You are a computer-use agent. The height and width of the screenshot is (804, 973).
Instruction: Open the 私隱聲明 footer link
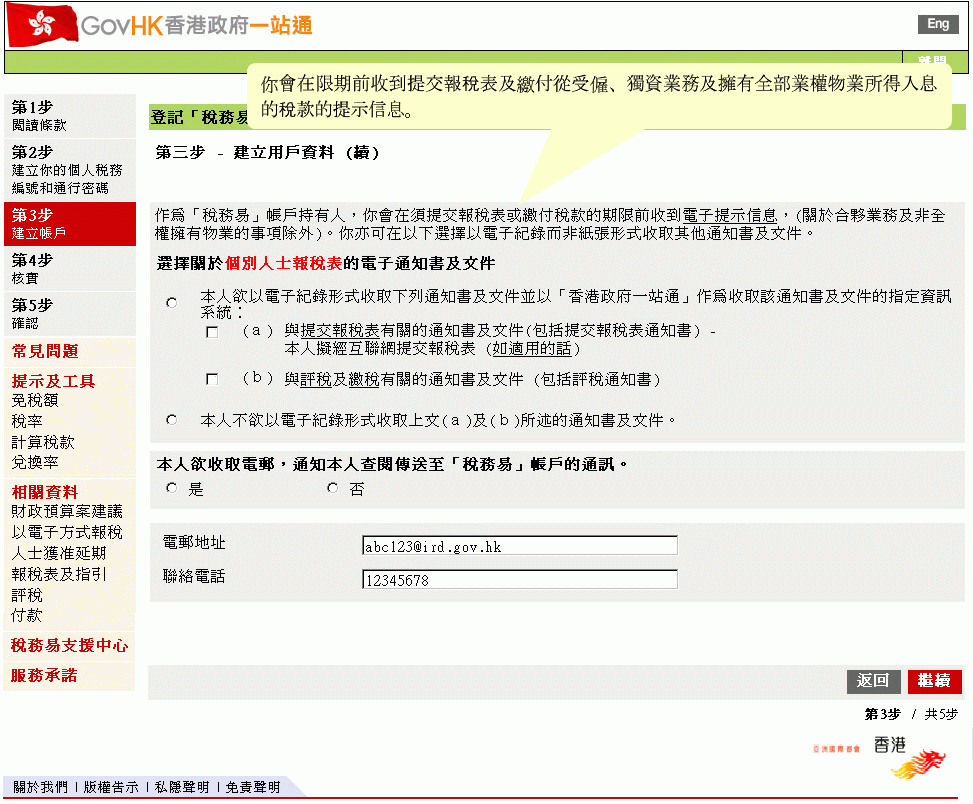point(181,788)
